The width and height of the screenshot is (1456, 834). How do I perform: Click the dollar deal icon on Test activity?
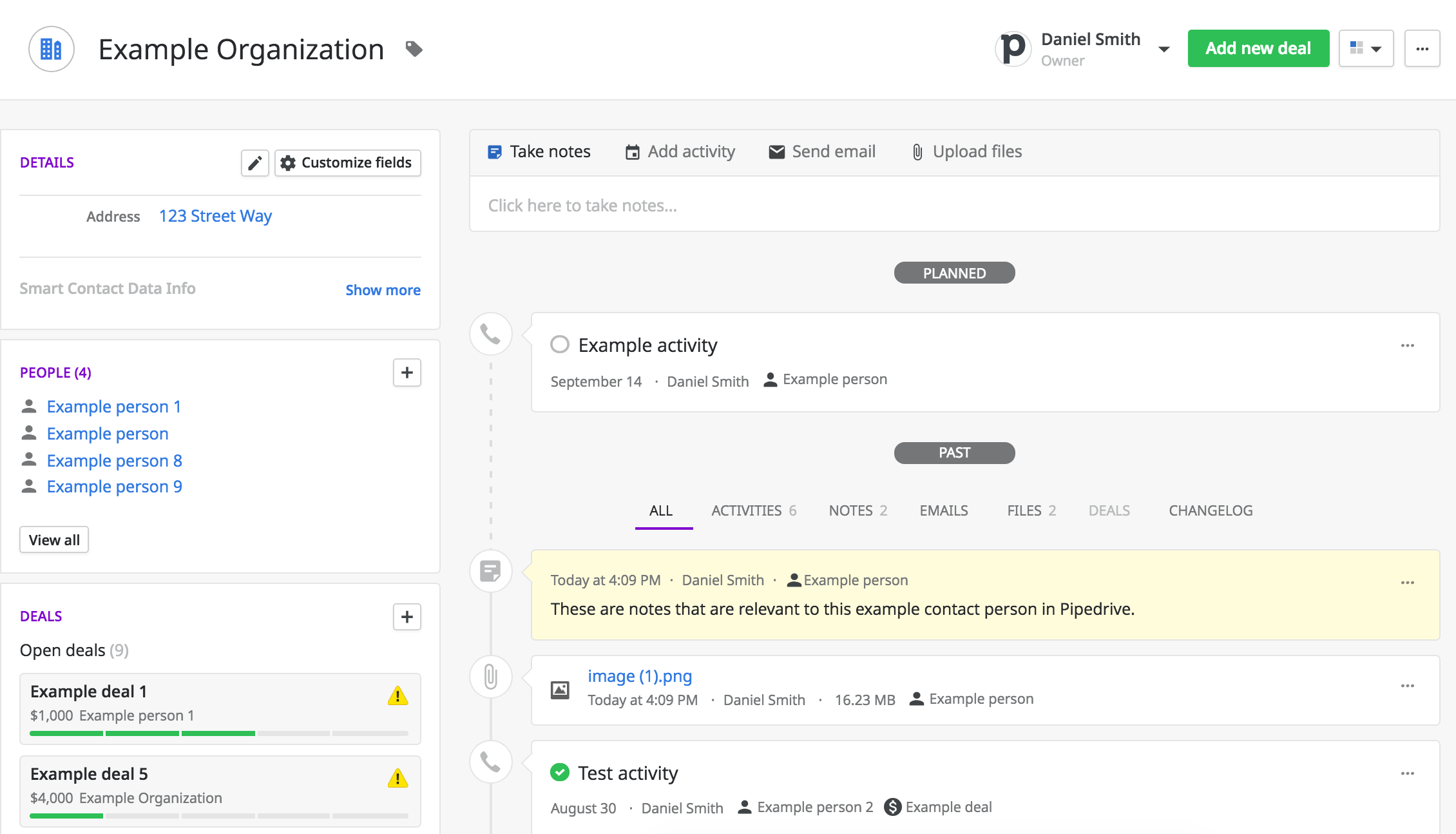(893, 807)
